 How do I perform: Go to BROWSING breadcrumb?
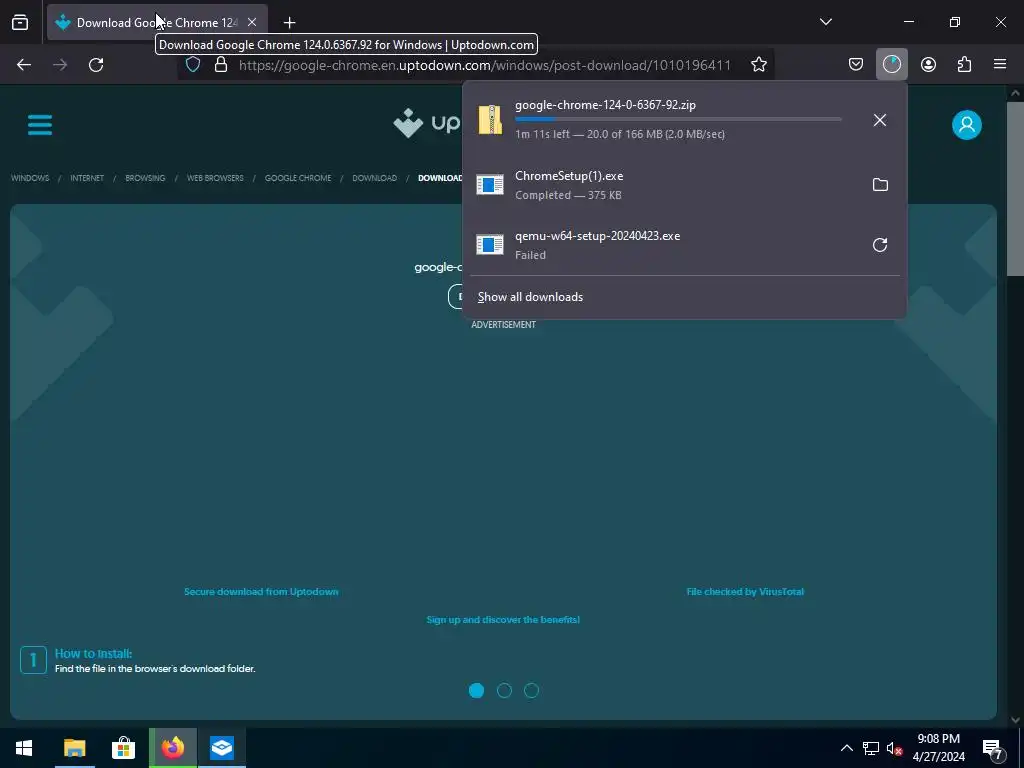(x=145, y=178)
